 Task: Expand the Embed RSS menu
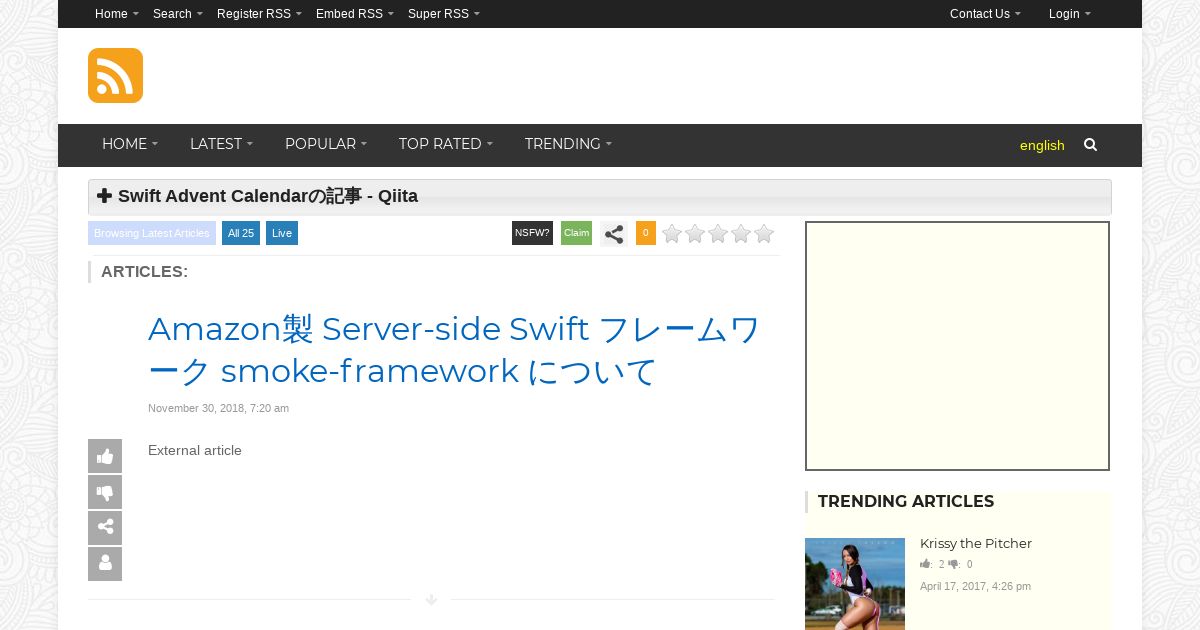tap(355, 14)
